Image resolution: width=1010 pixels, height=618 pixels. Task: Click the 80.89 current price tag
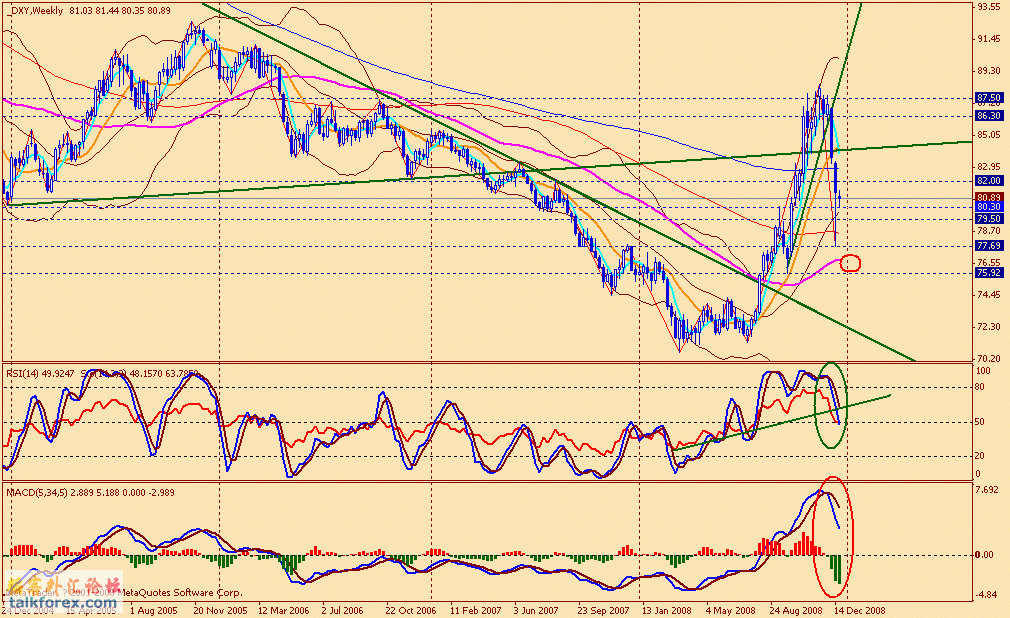[989, 197]
